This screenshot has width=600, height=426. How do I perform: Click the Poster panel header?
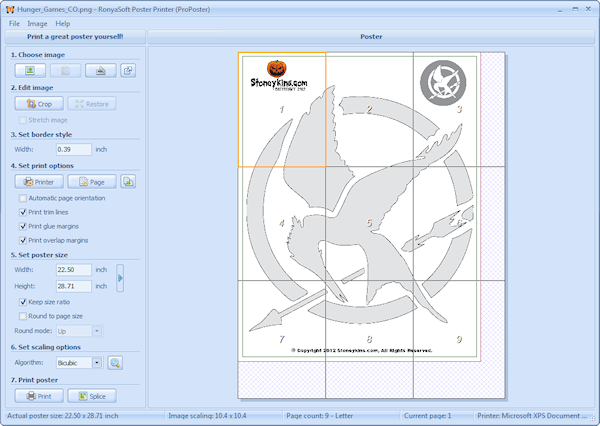[x=371, y=37]
